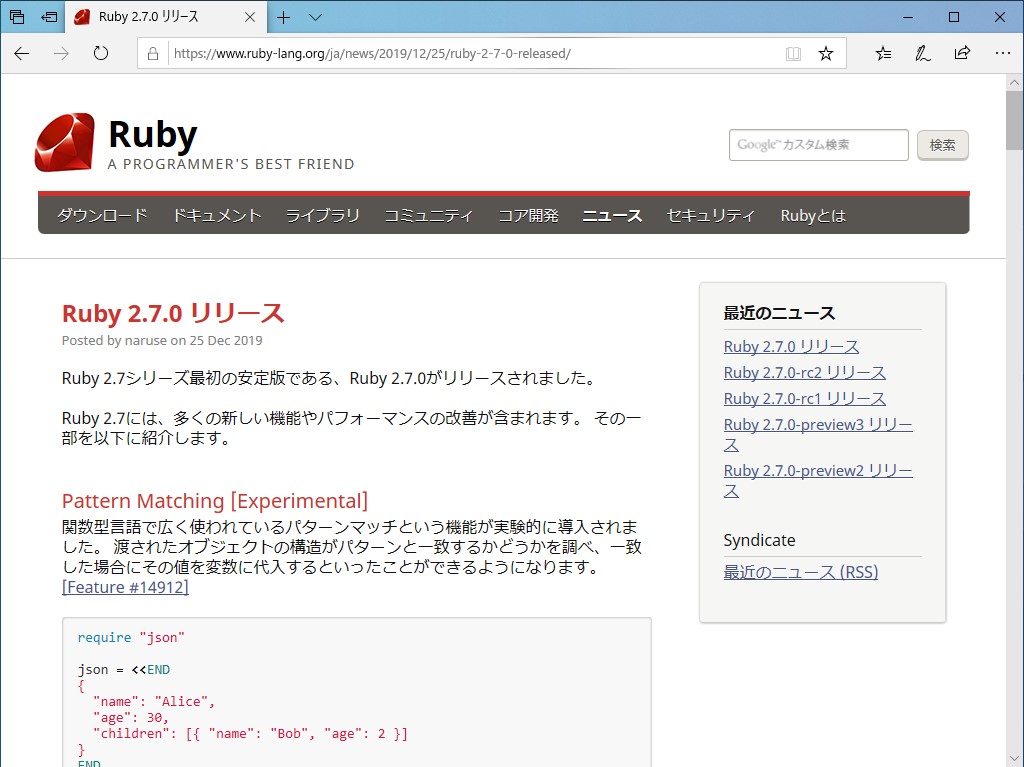Share this page using the share icon
This screenshot has width=1024, height=767.
pos(962,53)
